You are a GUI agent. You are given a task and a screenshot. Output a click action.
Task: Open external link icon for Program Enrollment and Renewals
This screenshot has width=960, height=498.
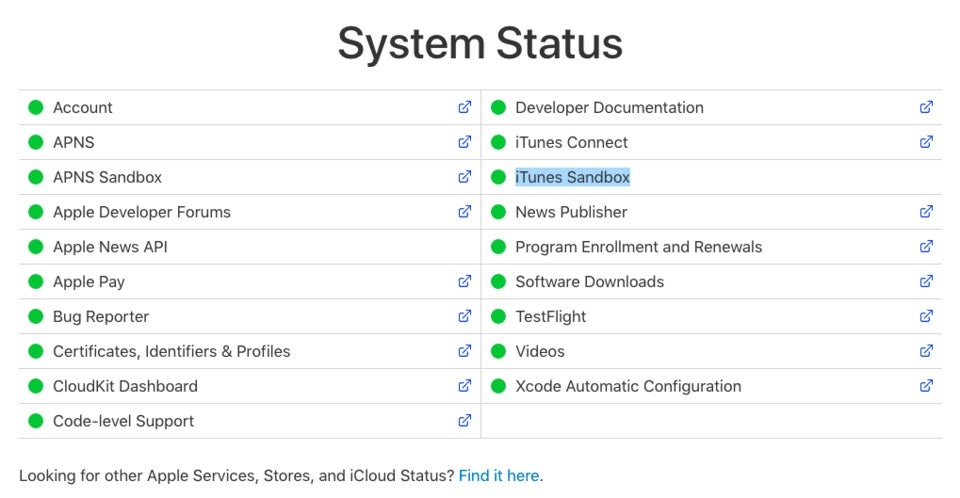[x=926, y=246]
